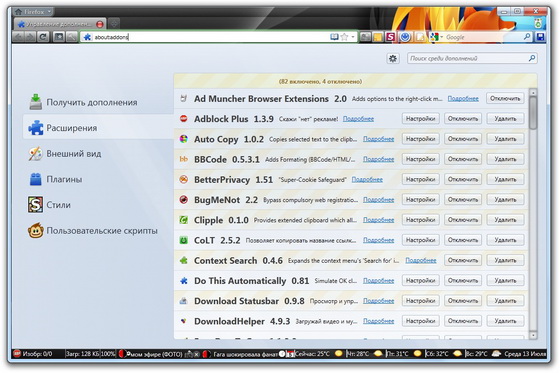Click Сейчас: 25°C weather status entry
The image size is (560, 373).
tap(312, 354)
